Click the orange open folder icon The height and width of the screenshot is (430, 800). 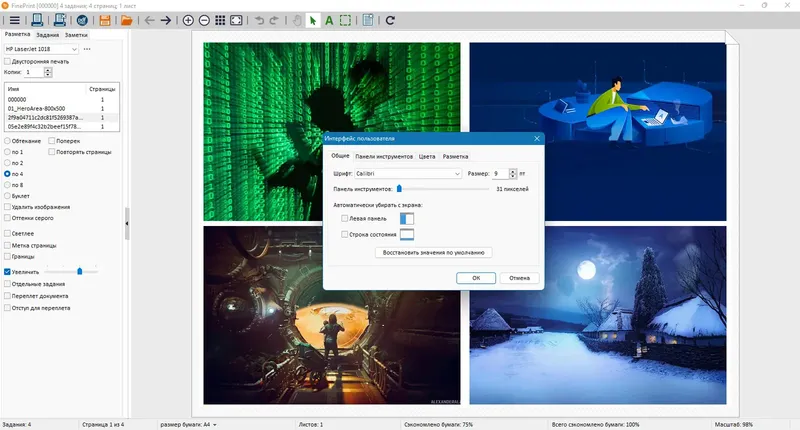click(127, 20)
